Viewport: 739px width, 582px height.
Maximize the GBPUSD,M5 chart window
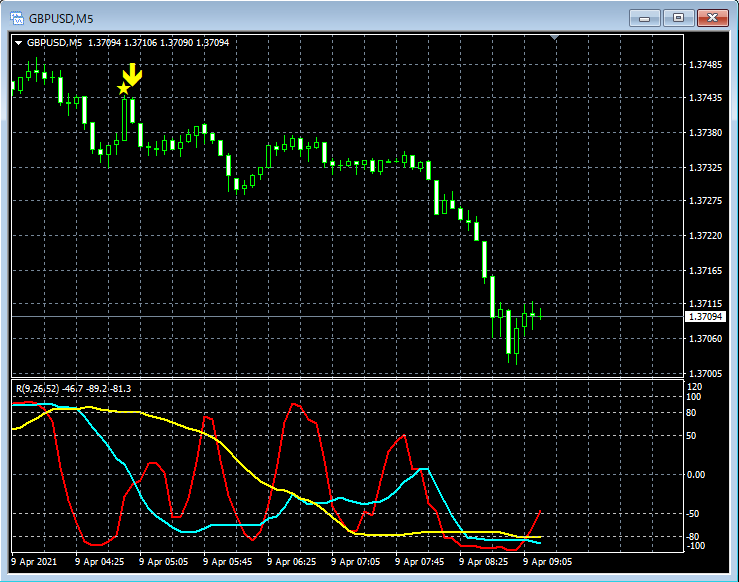click(x=678, y=18)
